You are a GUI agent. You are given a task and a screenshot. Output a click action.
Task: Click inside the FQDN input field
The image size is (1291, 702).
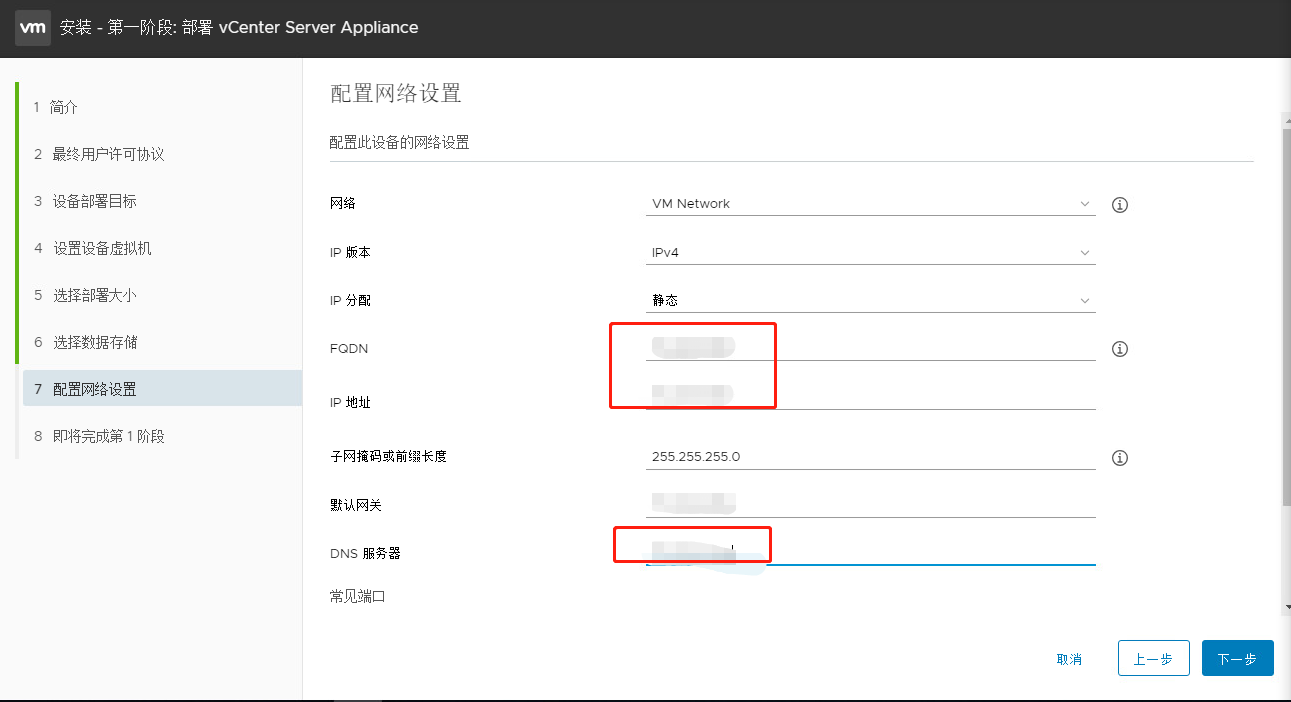[x=870, y=348]
